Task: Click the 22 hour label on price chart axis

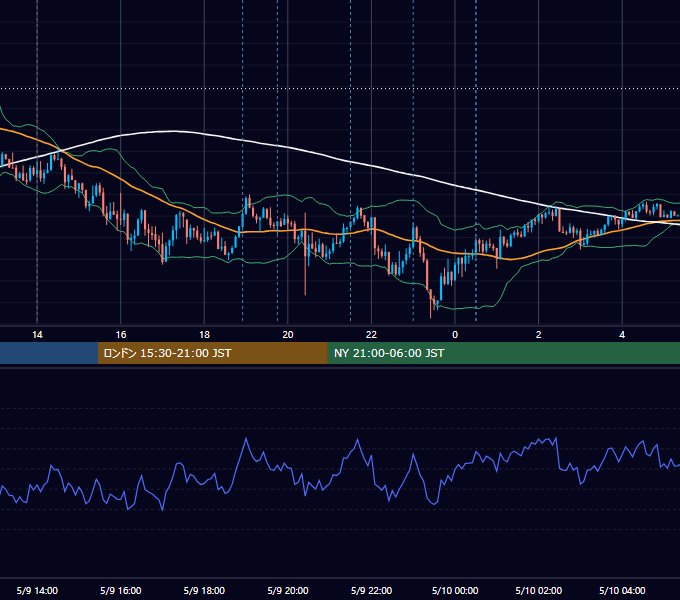Action: [371, 334]
